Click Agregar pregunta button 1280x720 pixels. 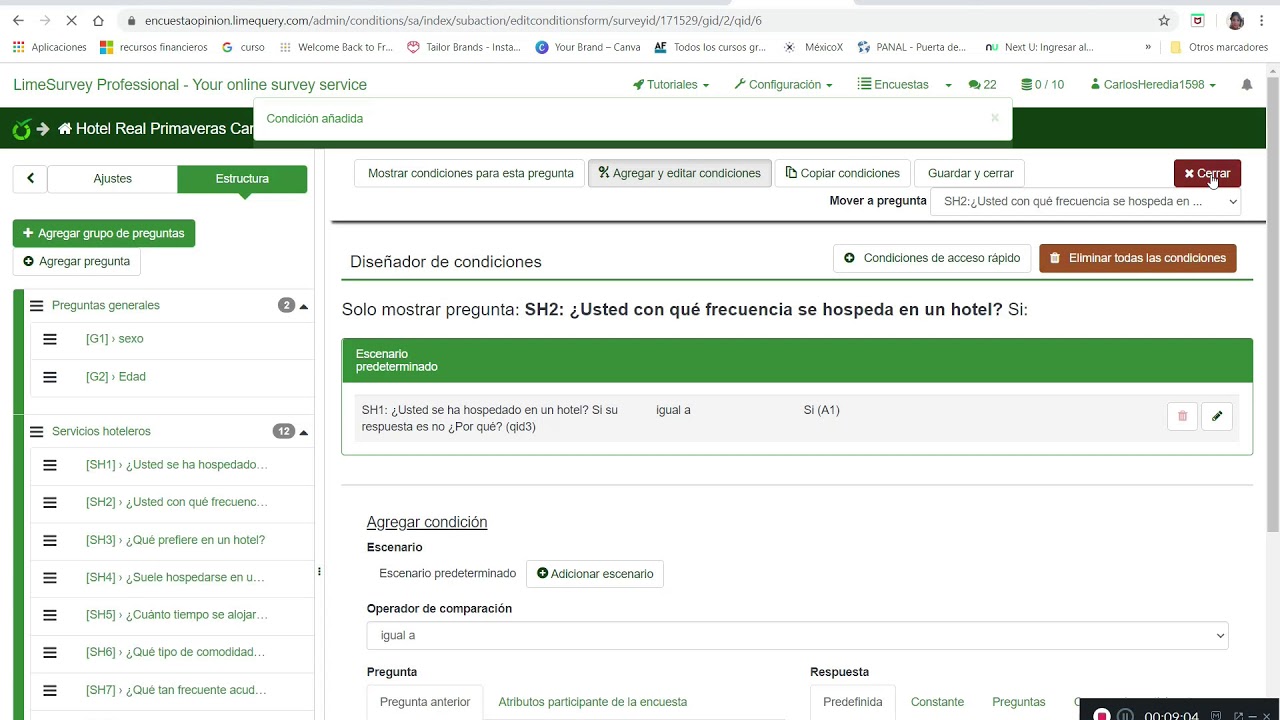77,261
